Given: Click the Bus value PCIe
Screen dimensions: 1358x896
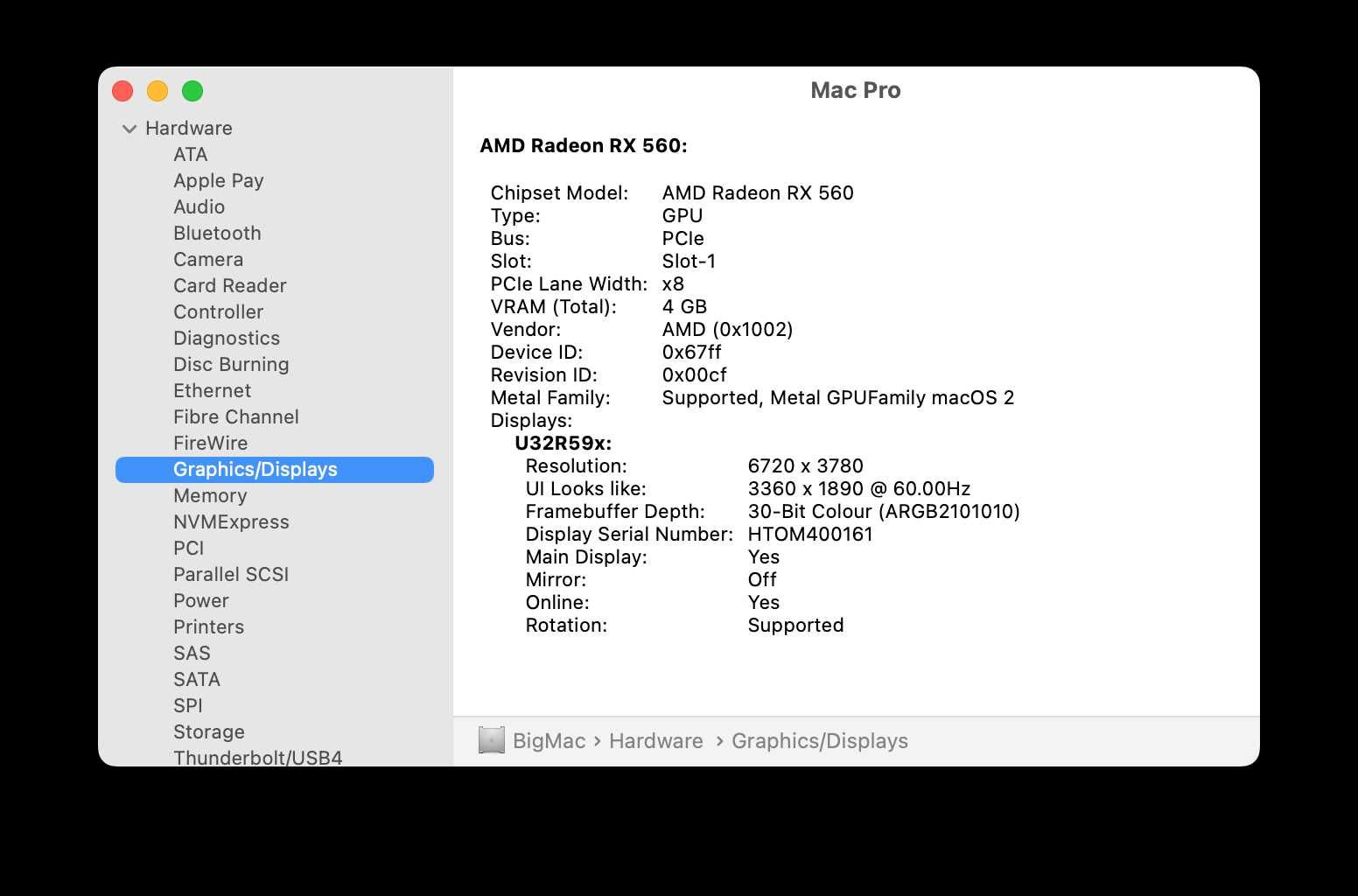Looking at the screenshot, I should [x=683, y=238].
